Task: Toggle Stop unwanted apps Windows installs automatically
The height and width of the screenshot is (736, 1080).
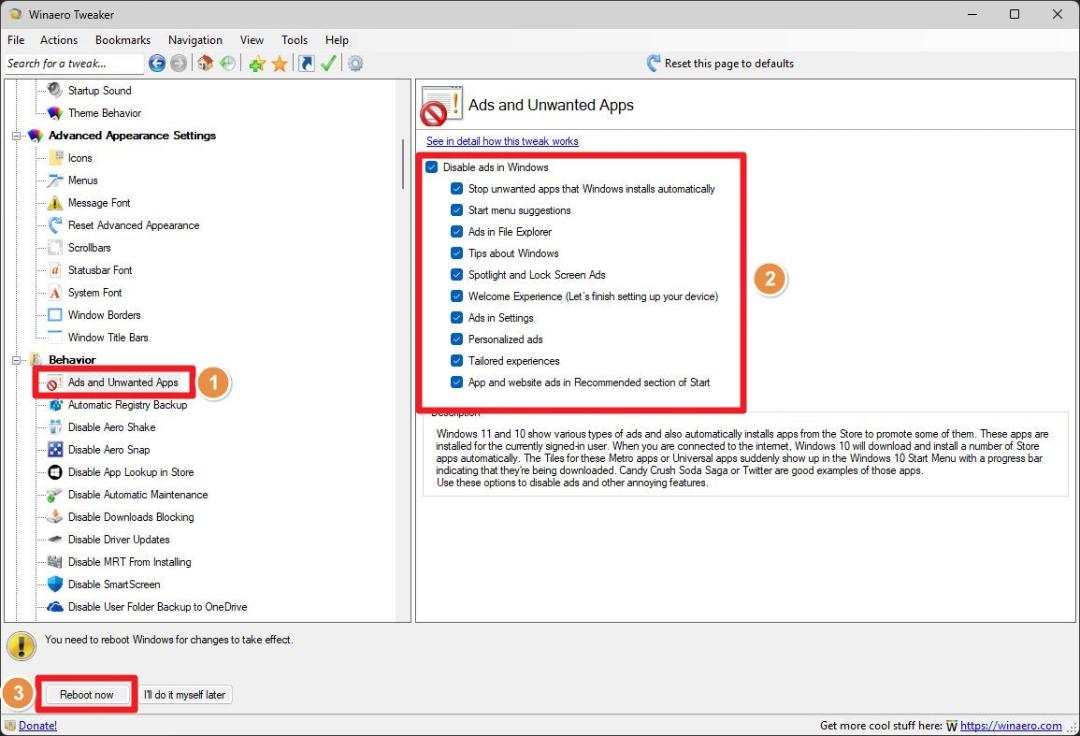Action: (x=457, y=189)
